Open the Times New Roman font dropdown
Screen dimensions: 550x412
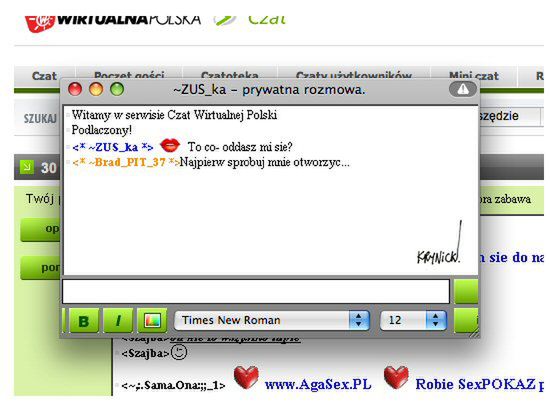(x=272, y=320)
